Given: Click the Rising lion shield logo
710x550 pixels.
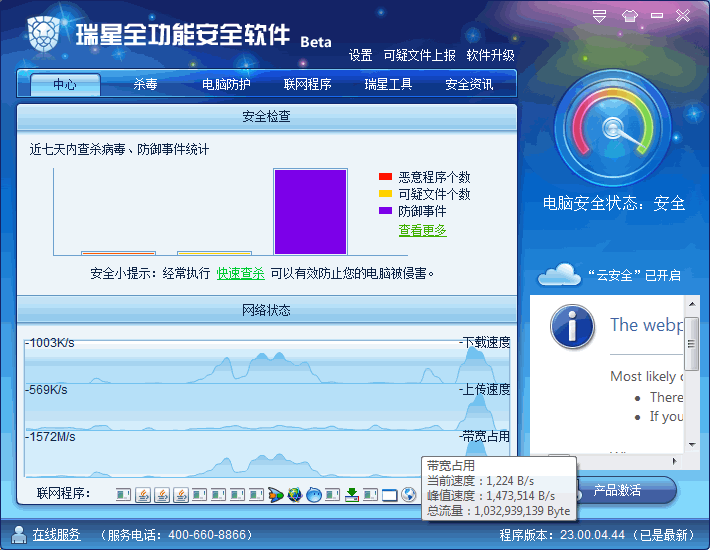Looking at the screenshot, I should (x=43, y=33).
